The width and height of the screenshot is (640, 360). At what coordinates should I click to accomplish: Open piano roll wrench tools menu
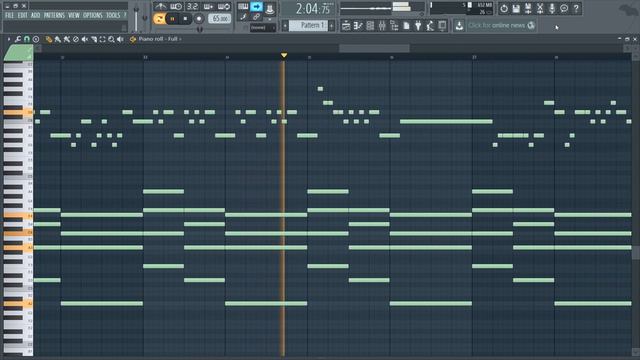18,39
